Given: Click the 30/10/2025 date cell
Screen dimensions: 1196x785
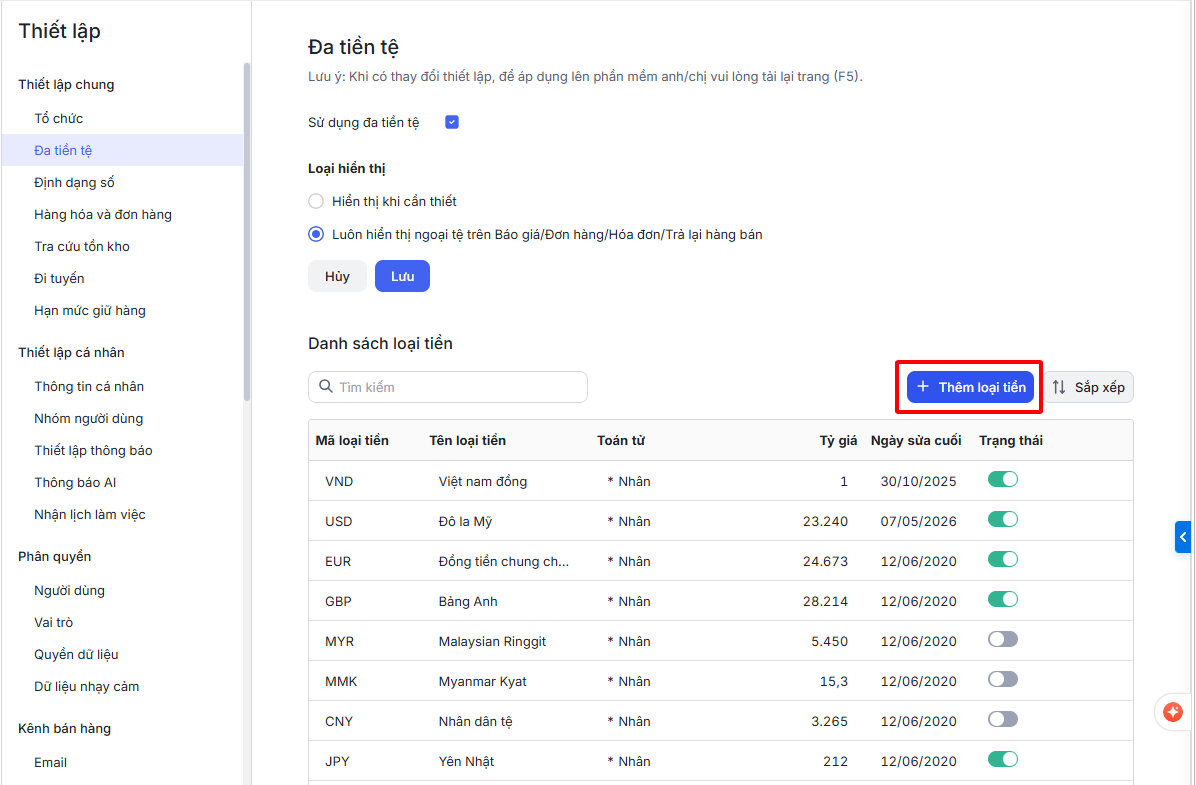Looking at the screenshot, I should 918,481.
